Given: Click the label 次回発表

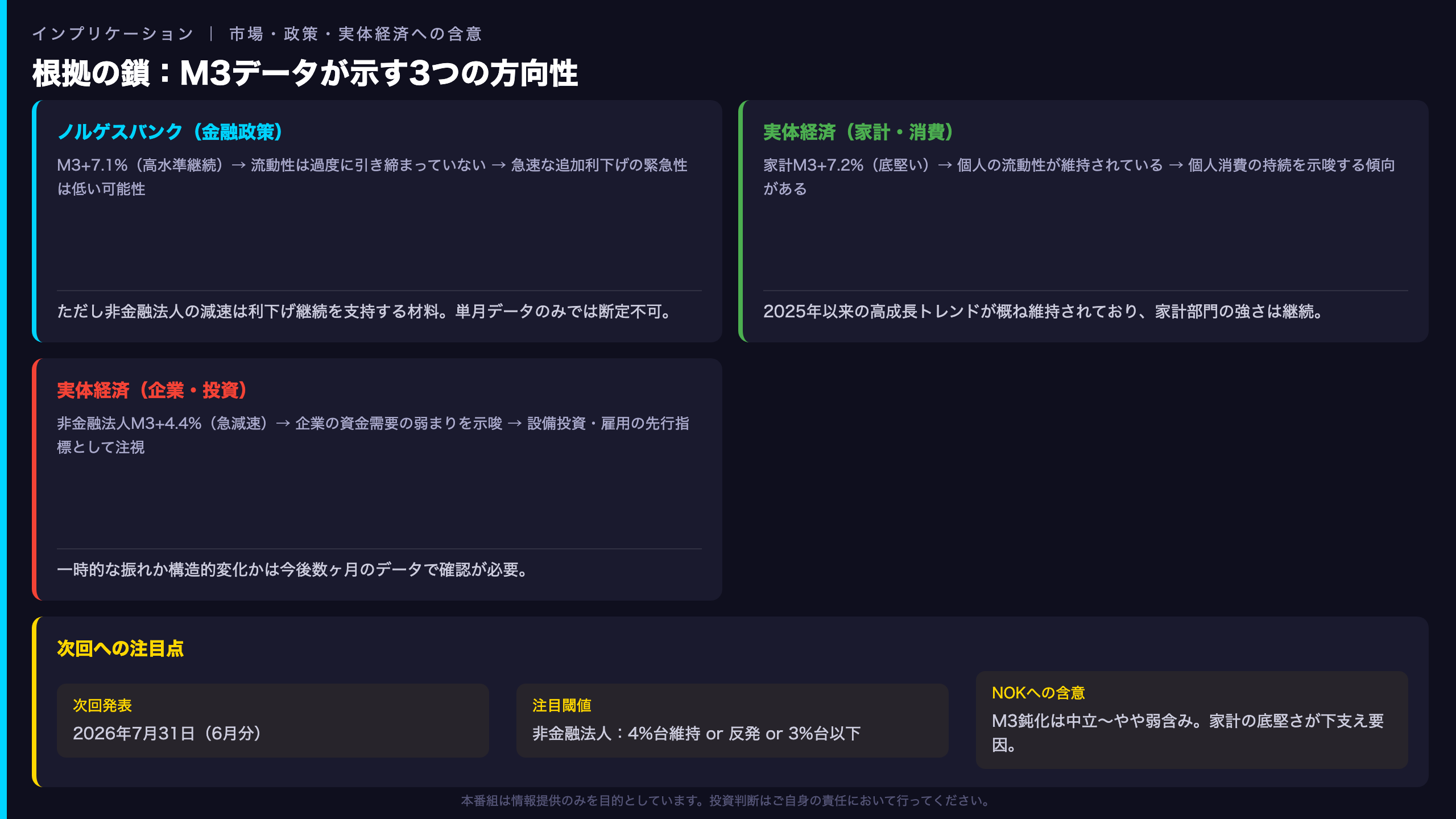Looking at the screenshot, I should pos(102,705).
